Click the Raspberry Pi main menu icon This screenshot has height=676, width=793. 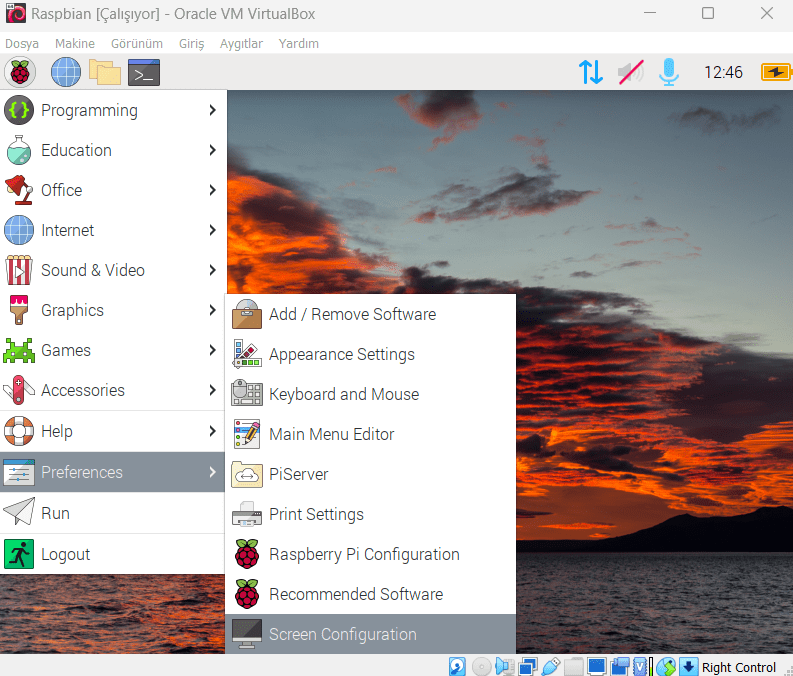click(x=20, y=72)
